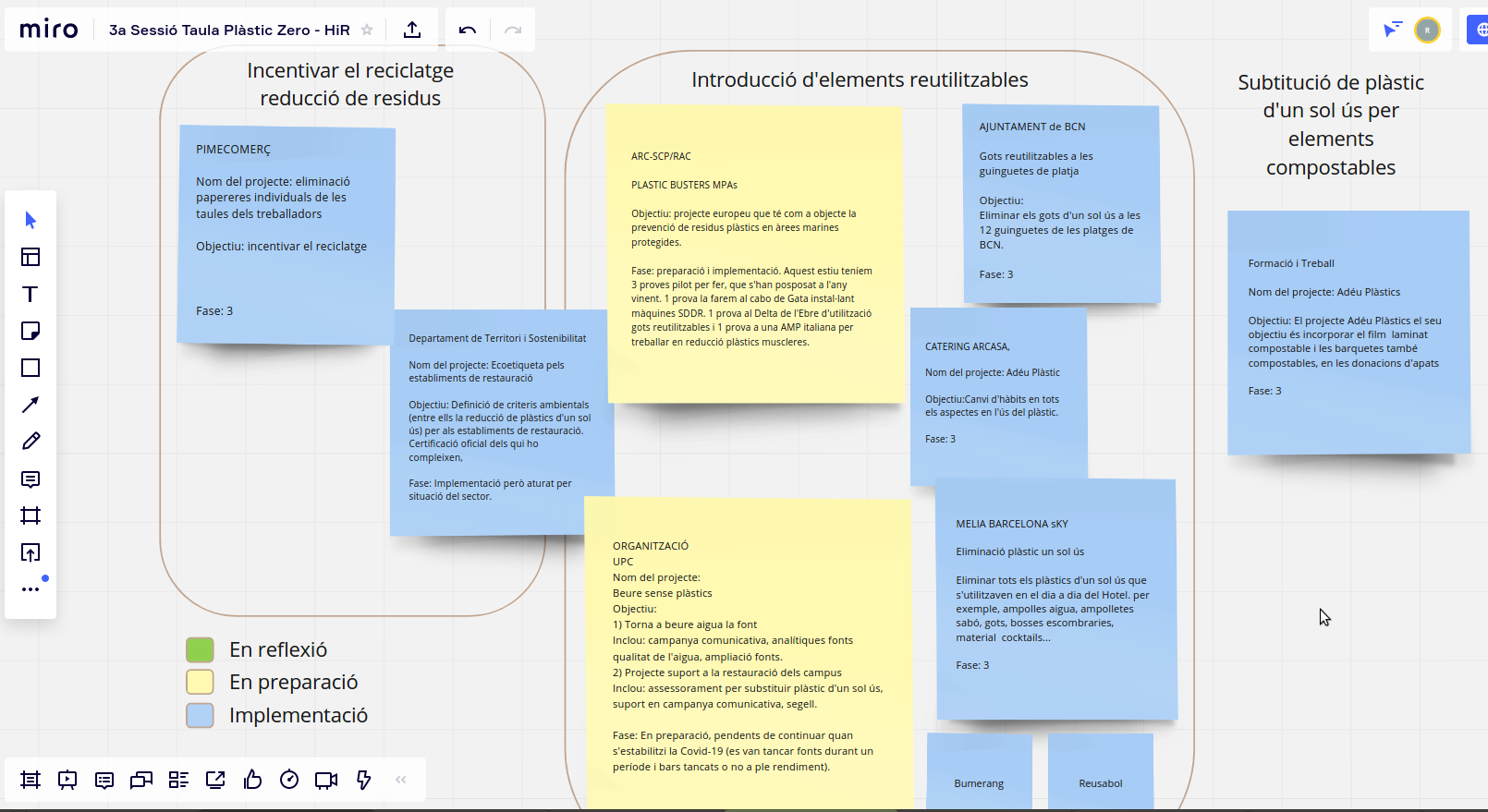
Task: Open the Templates tool
Action: pos(30,257)
